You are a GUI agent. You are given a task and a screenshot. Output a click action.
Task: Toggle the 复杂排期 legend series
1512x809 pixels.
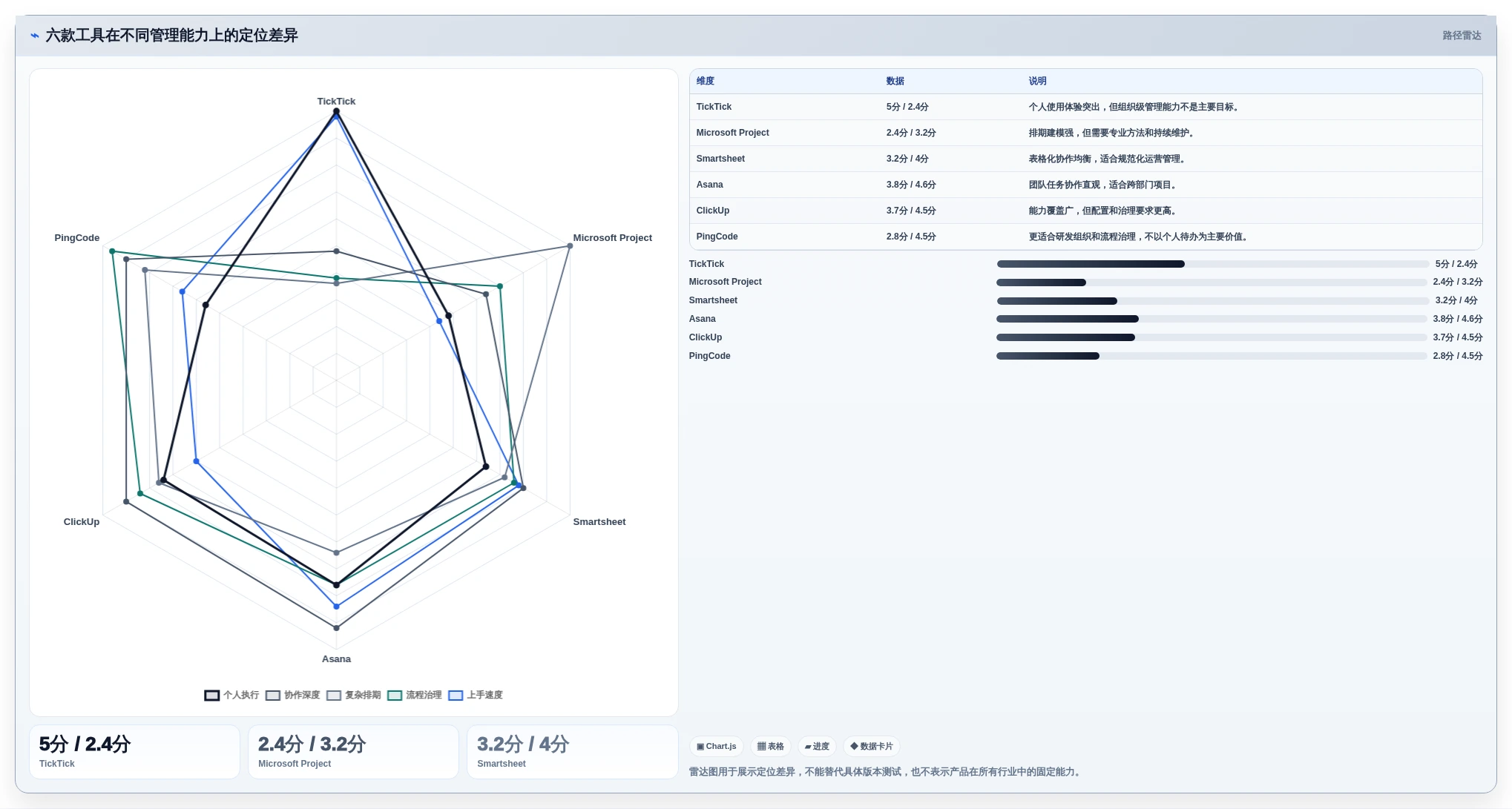[353, 695]
